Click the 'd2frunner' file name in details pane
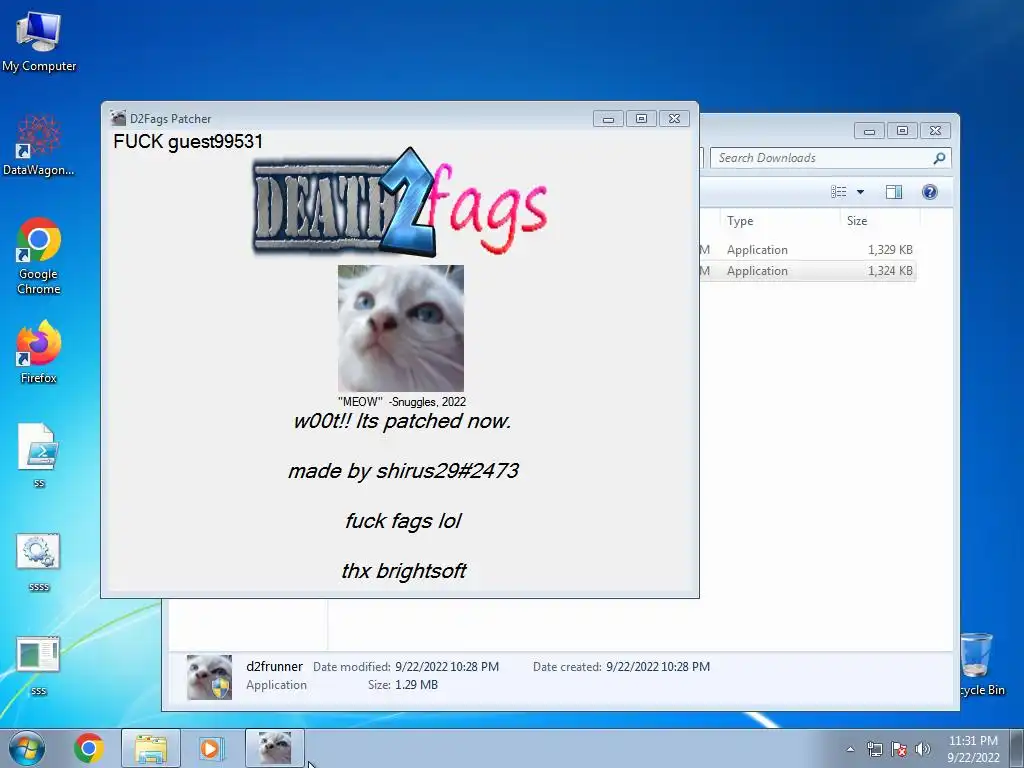This screenshot has width=1024, height=768. (x=274, y=666)
